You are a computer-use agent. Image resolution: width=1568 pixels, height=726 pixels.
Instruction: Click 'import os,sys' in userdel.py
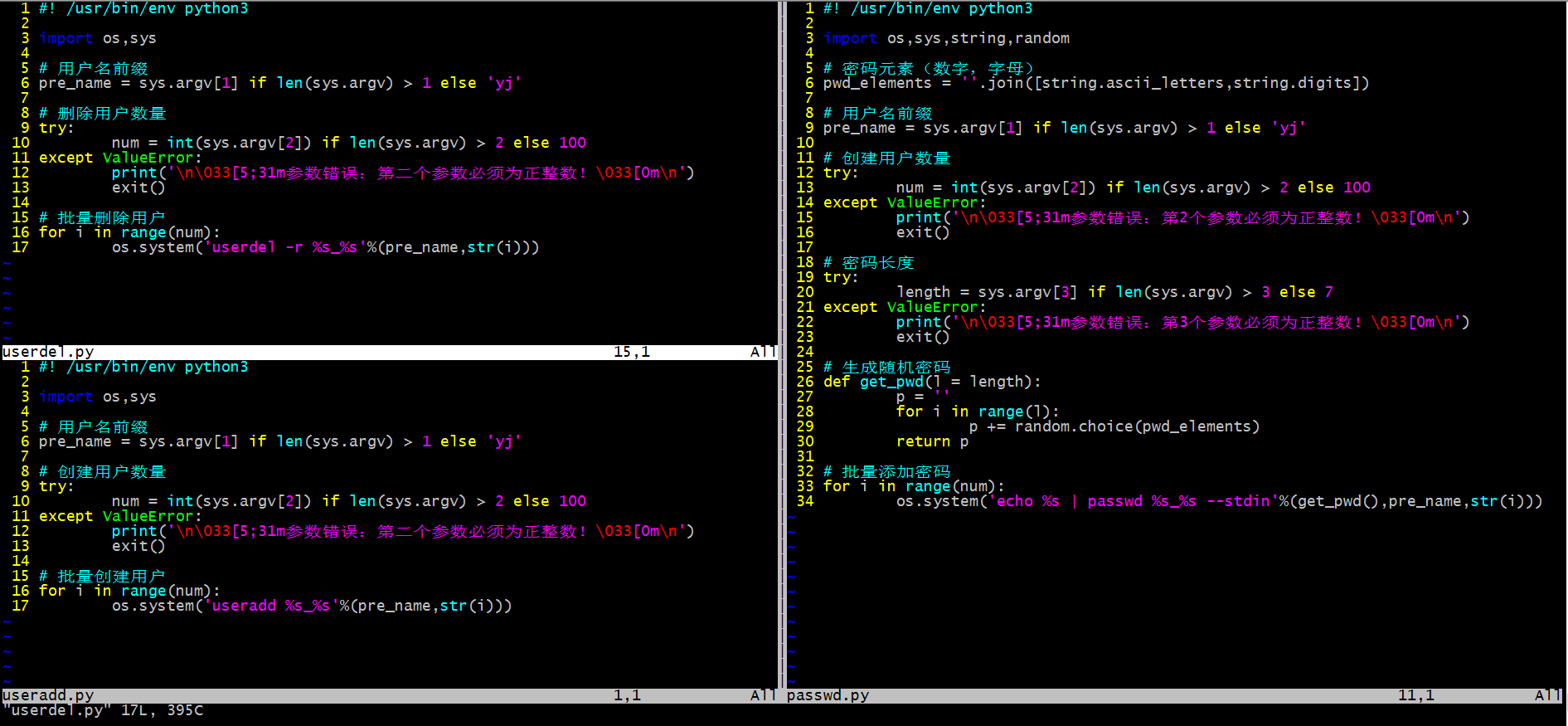click(x=97, y=38)
